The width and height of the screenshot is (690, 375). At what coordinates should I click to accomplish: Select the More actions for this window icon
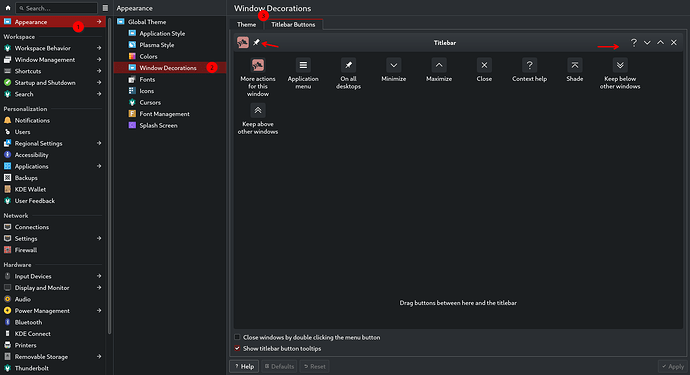(x=258, y=65)
